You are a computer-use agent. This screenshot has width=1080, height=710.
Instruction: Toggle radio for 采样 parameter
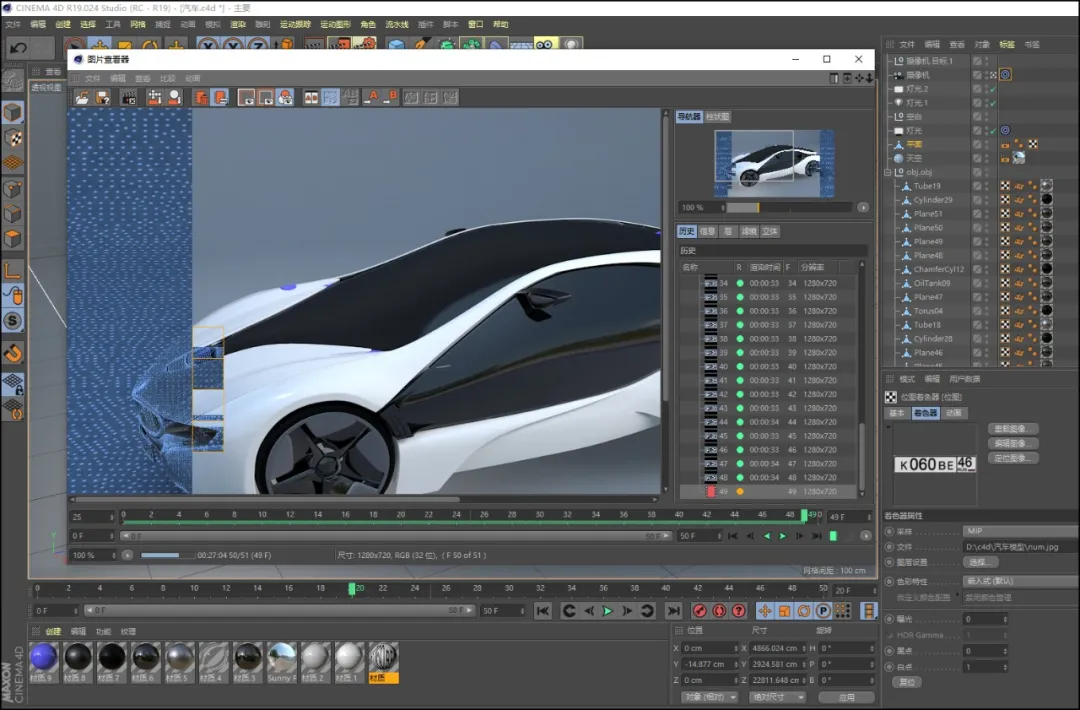coord(889,532)
